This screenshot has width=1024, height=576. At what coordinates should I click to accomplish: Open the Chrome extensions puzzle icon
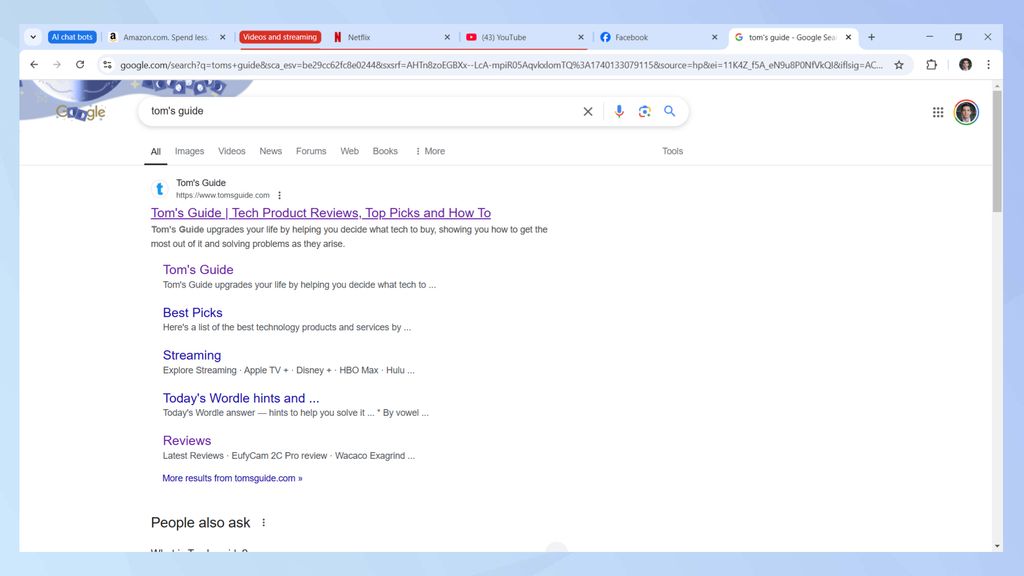tap(931, 64)
